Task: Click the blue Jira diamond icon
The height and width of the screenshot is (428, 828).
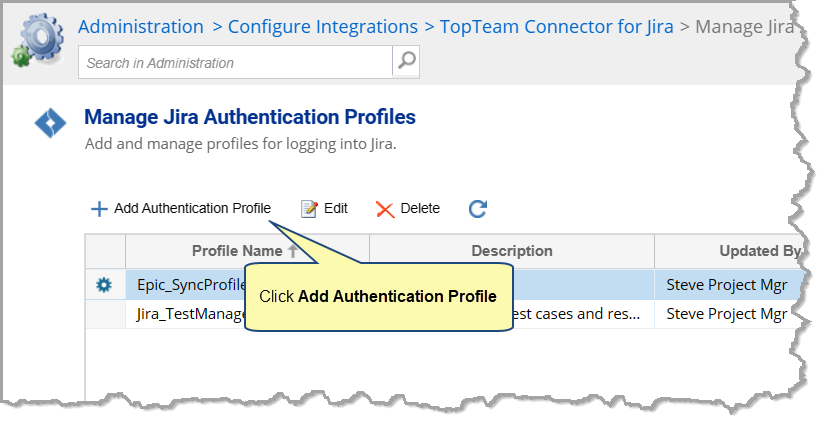Action: coord(50,123)
